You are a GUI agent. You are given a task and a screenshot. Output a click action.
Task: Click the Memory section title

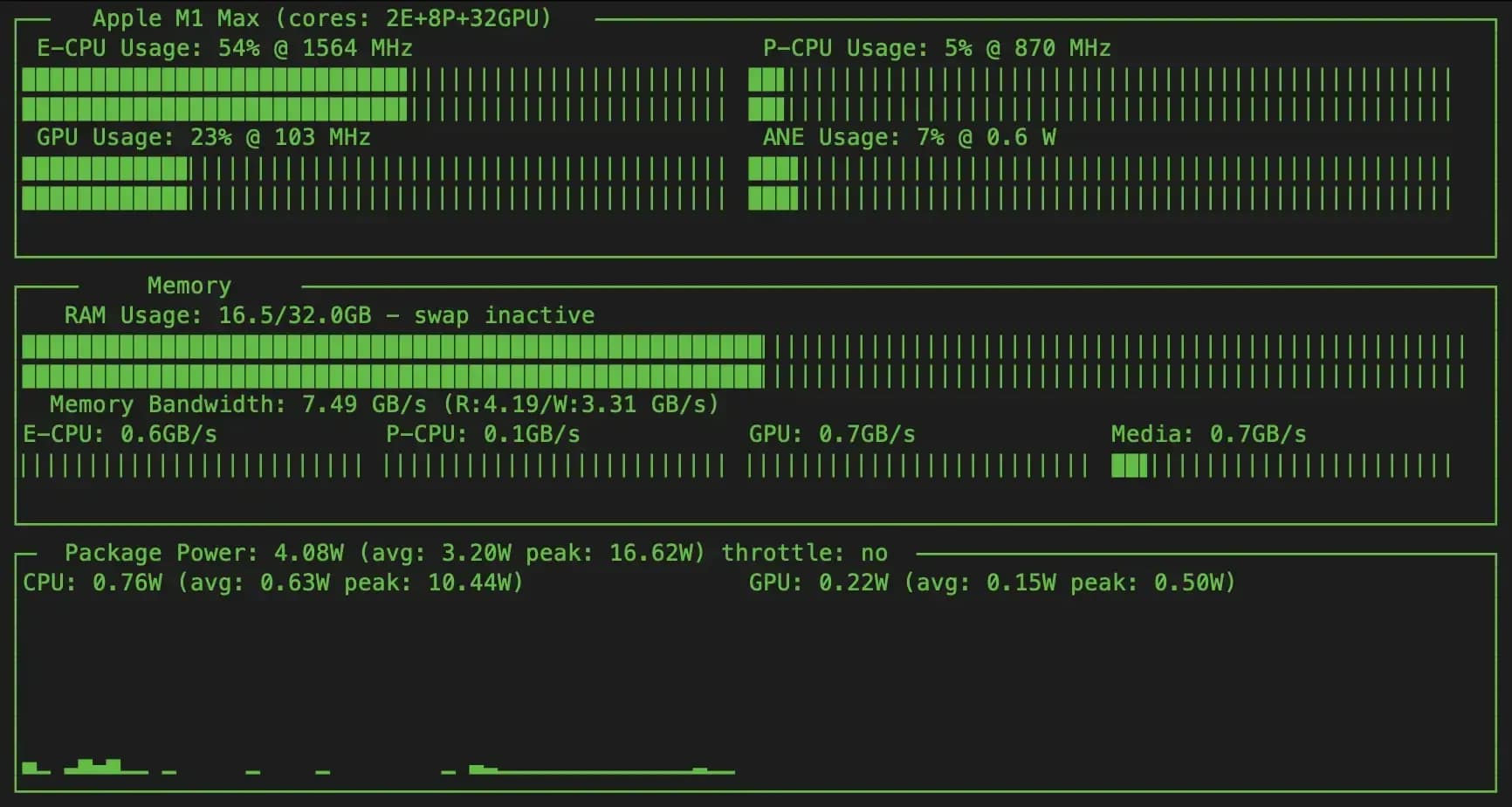(x=189, y=286)
